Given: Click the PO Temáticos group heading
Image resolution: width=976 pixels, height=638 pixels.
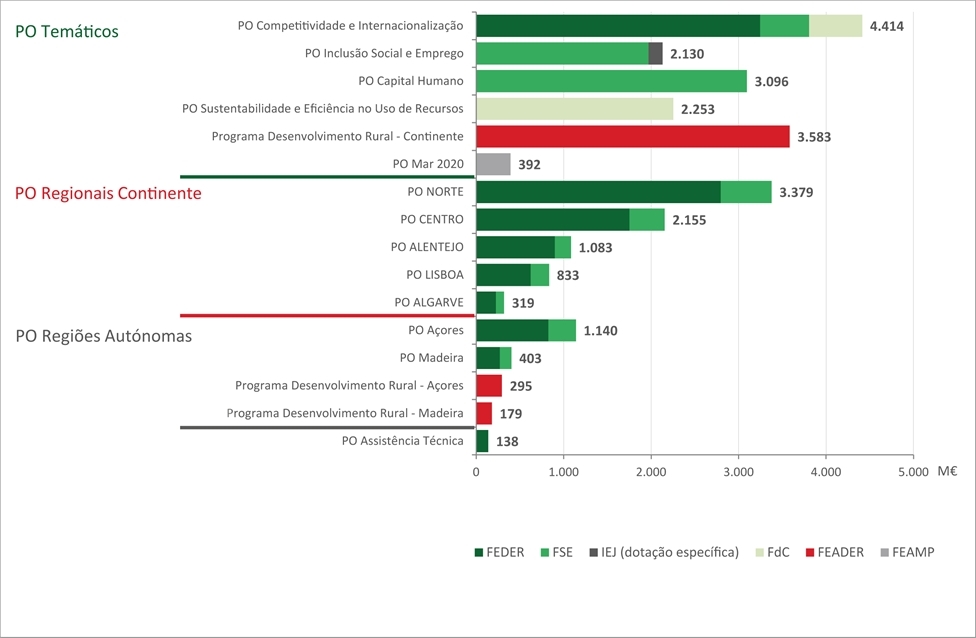Looking at the screenshot, I should pyautogui.click(x=67, y=32).
